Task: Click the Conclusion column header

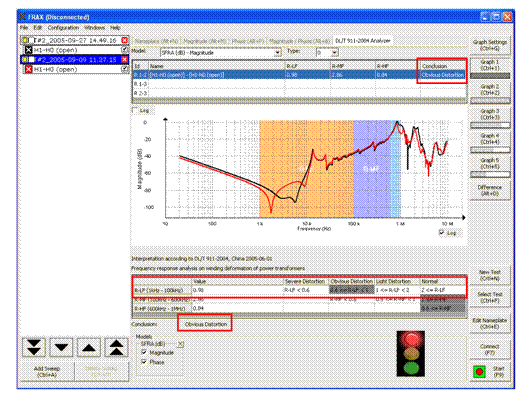Action: point(443,66)
